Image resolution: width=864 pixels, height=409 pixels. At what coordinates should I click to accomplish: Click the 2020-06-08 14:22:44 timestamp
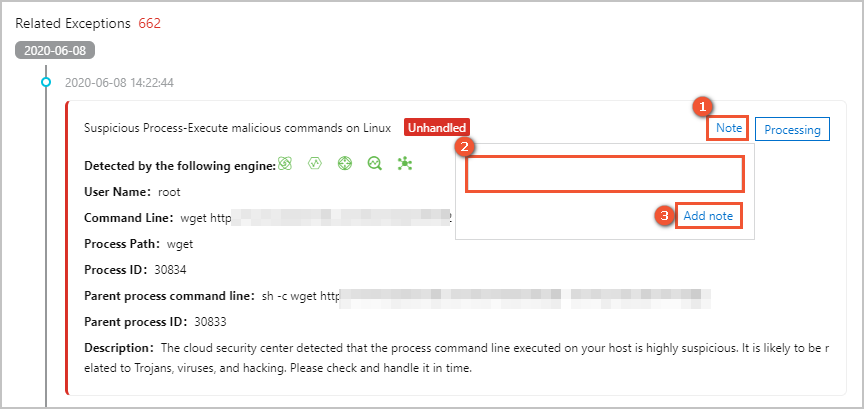pos(120,83)
